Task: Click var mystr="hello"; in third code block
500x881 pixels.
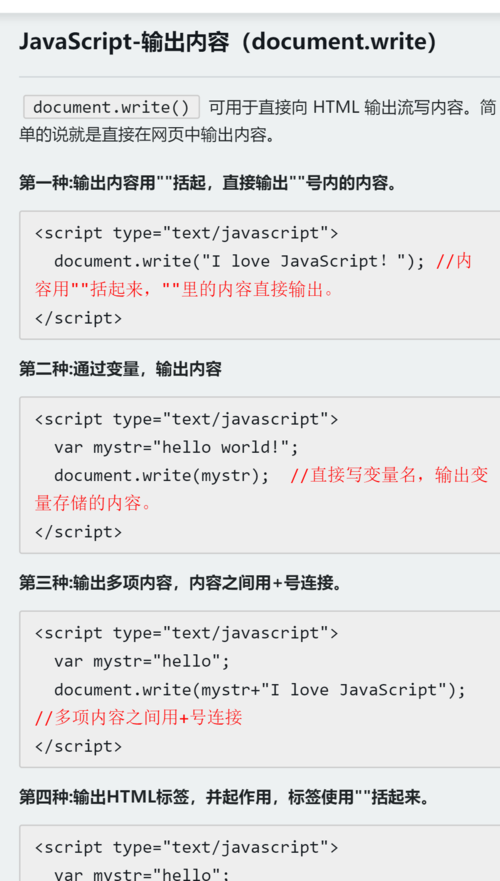Action: tap(142, 661)
